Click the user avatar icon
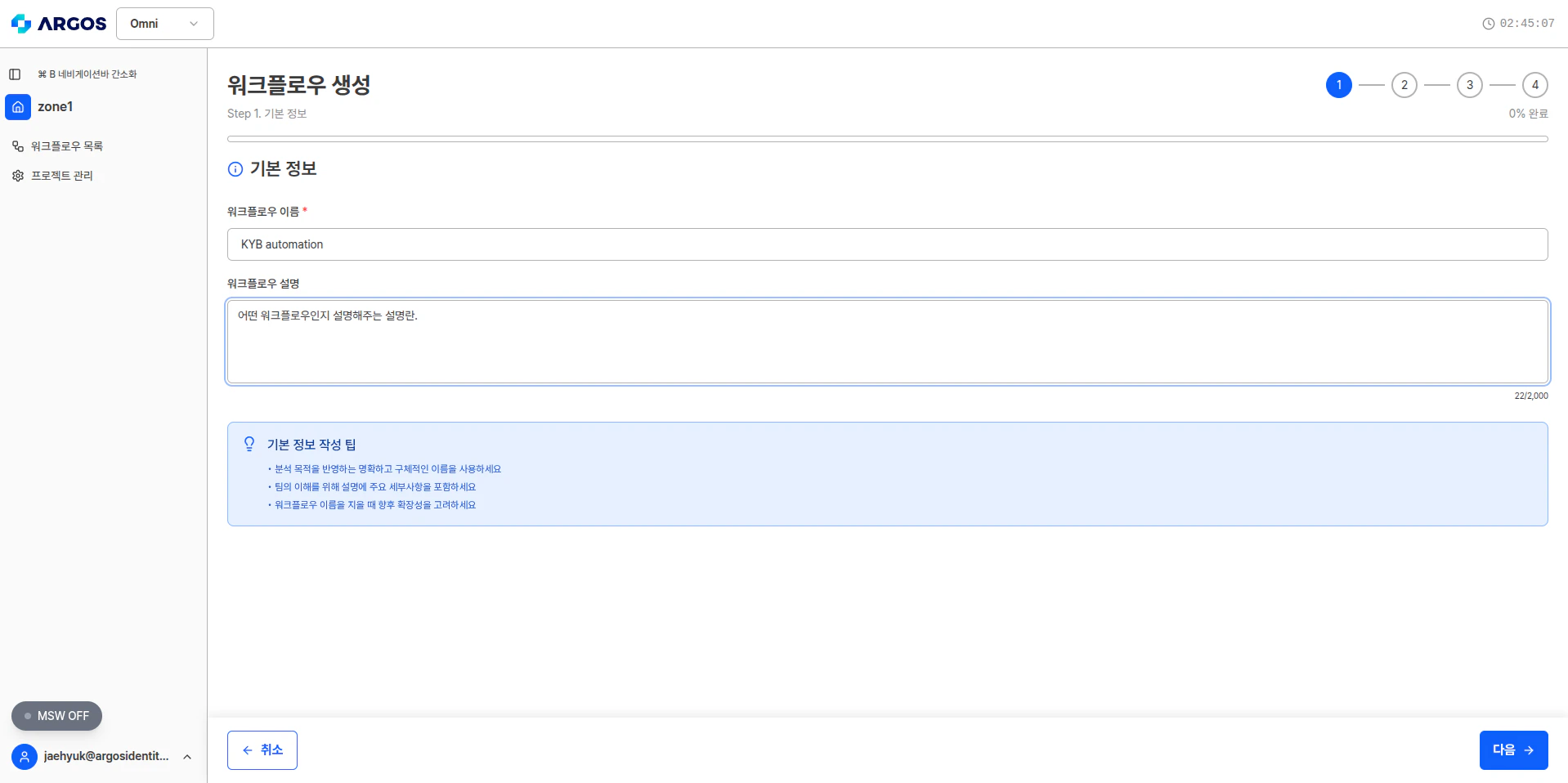 tap(25, 757)
